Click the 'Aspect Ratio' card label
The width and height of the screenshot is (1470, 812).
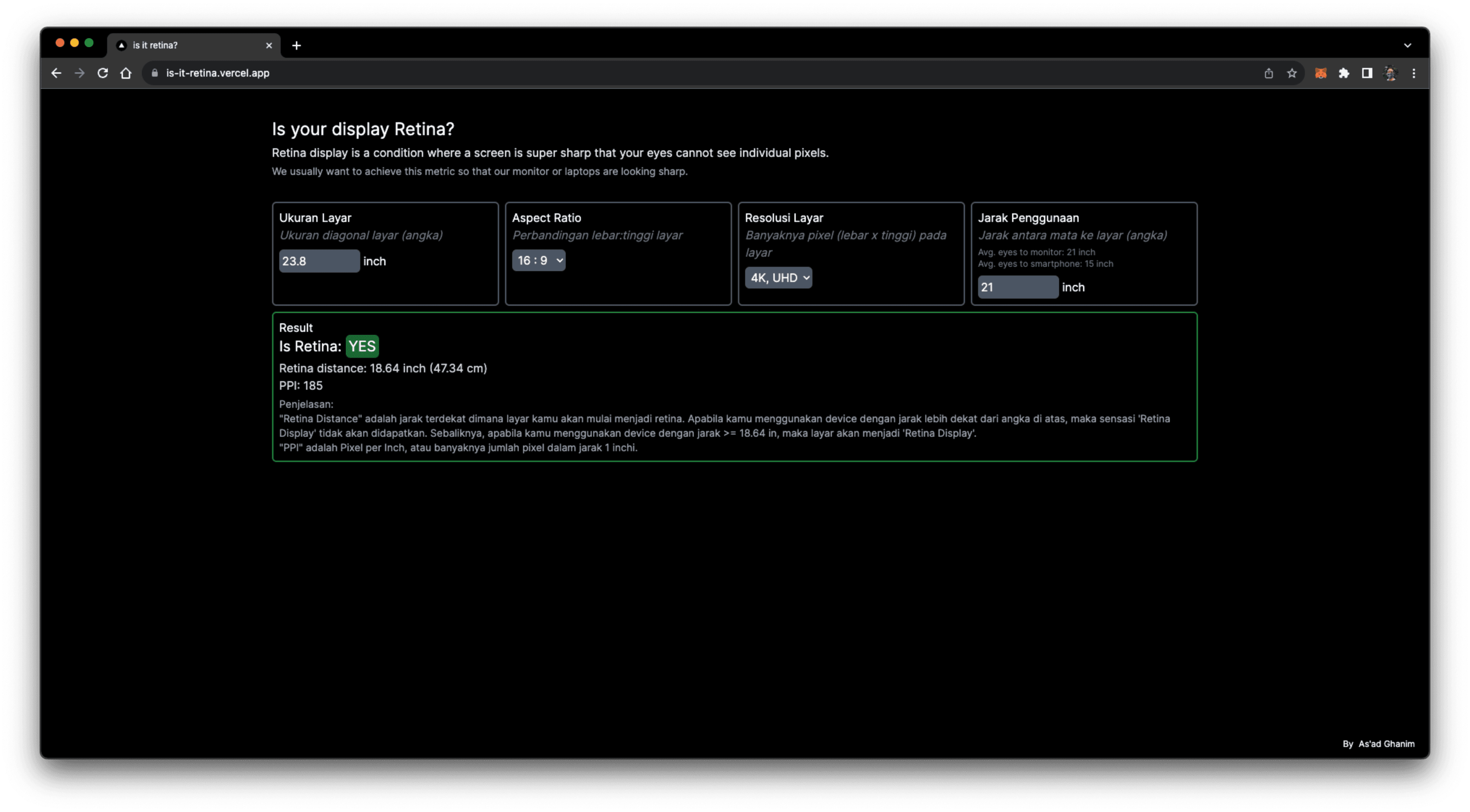click(x=546, y=217)
